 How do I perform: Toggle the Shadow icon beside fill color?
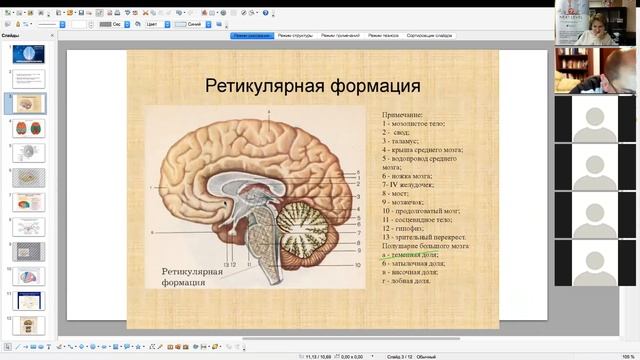click(x=219, y=24)
